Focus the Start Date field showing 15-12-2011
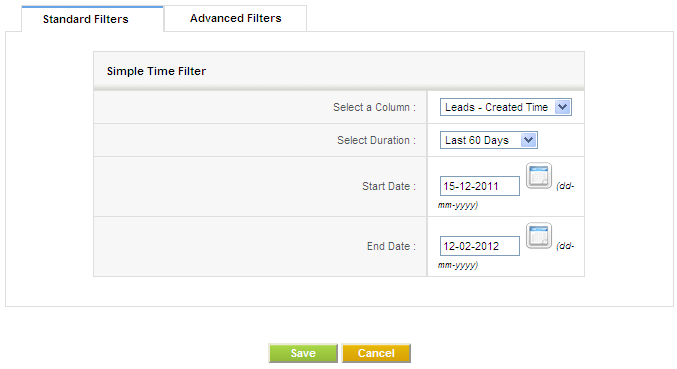 click(x=480, y=186)
